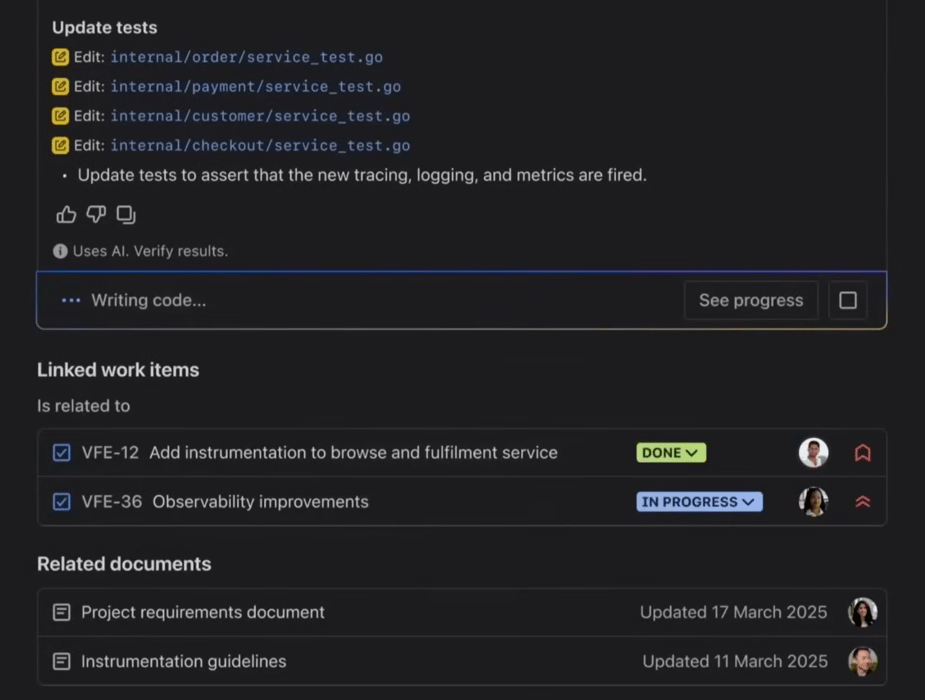Click the high priority chevrons on VFE-36
Image resolution: width=925 pixels, height=700 pixels.
(x=862, y=501)
